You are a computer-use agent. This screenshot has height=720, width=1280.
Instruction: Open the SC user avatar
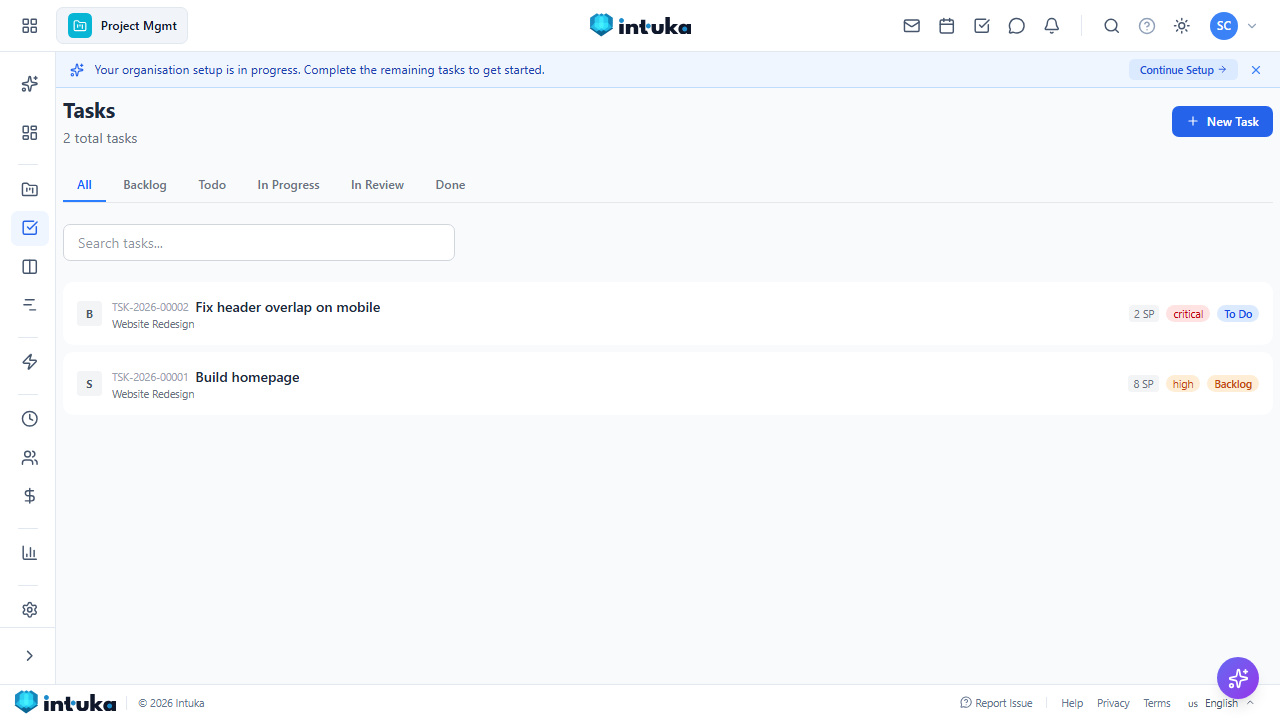tap(1224, 26)
